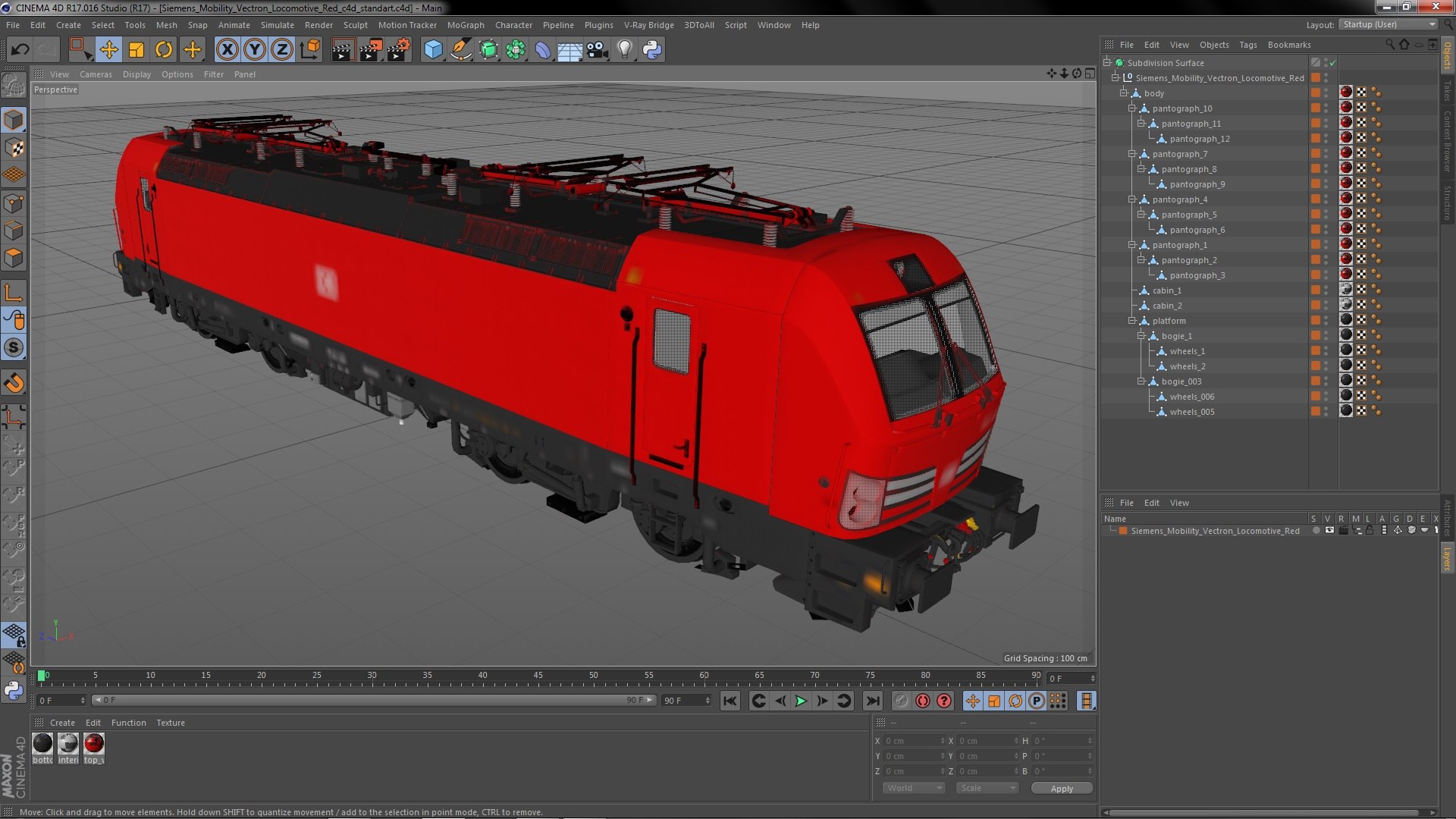This screenshot has height=819, width=1456.
Task: Open the Layout Startup dropdown
Action: (x=1388, y=24)
